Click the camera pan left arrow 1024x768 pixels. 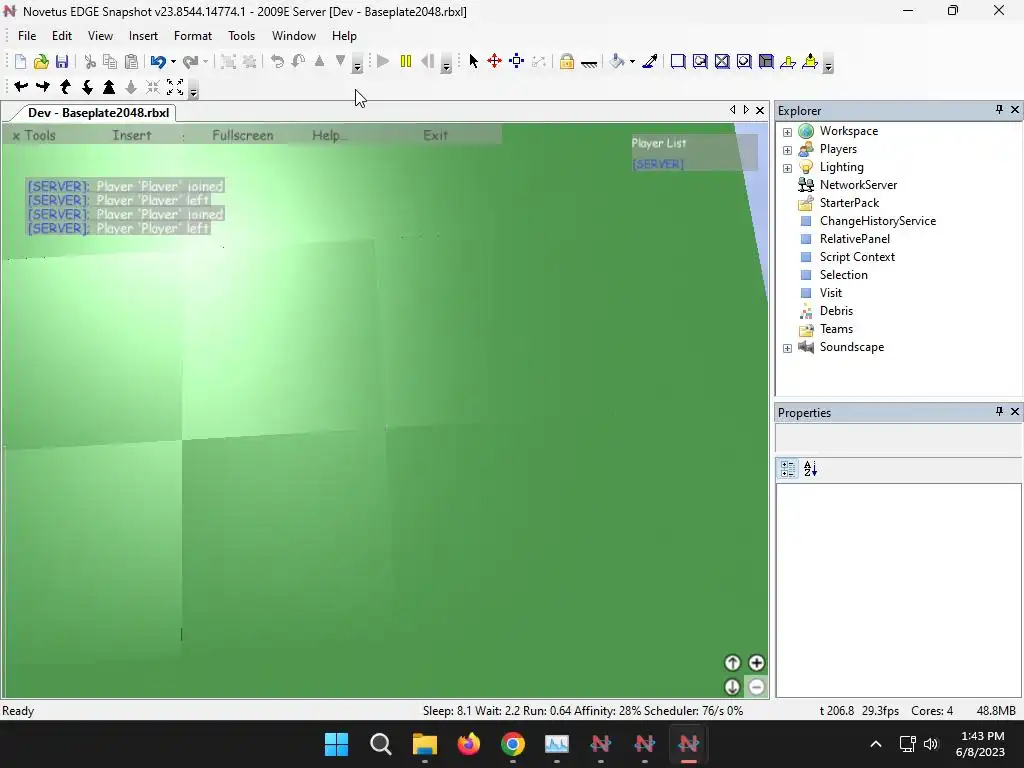[21, 86]
